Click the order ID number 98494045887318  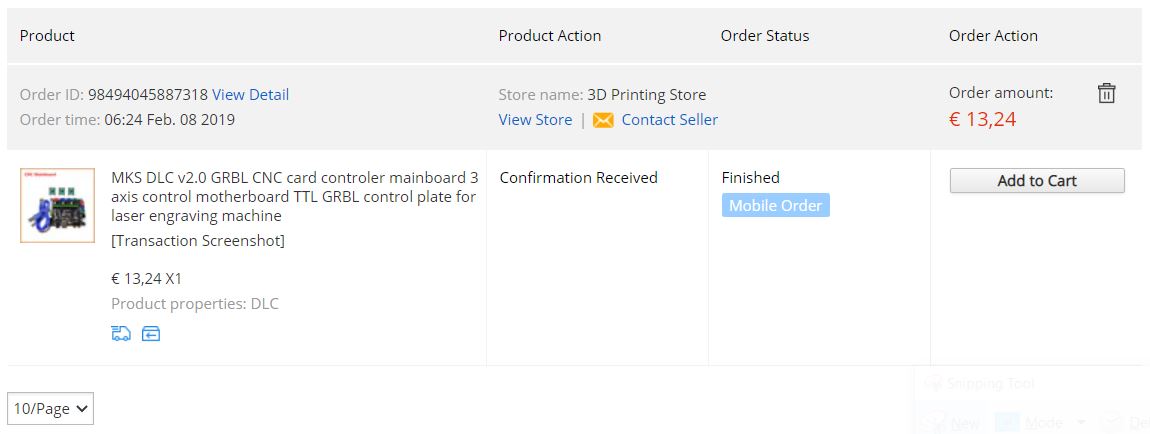[x=148, y=95]
